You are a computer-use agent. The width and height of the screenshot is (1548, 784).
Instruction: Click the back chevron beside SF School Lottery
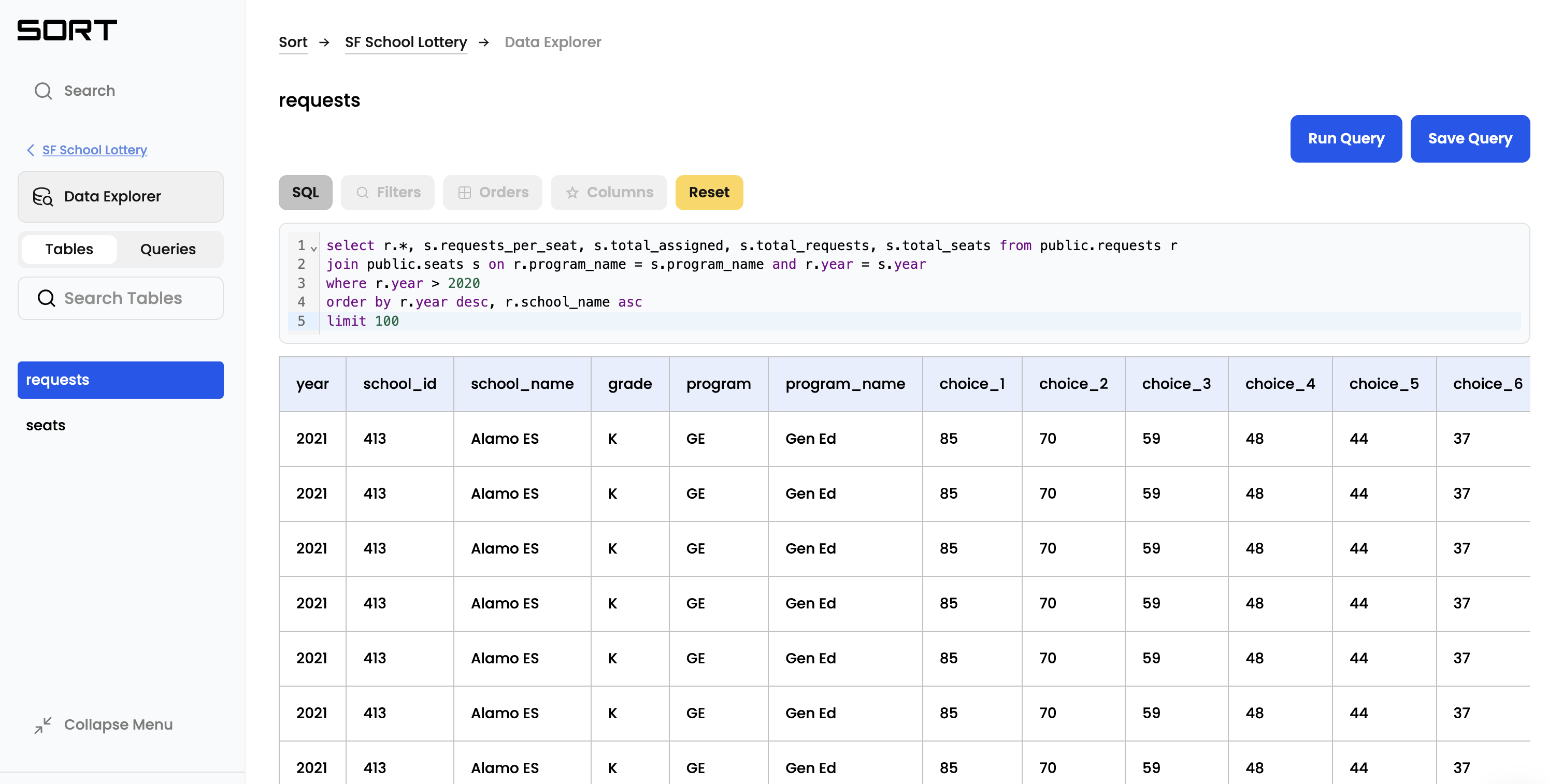[x=31, y=150]
